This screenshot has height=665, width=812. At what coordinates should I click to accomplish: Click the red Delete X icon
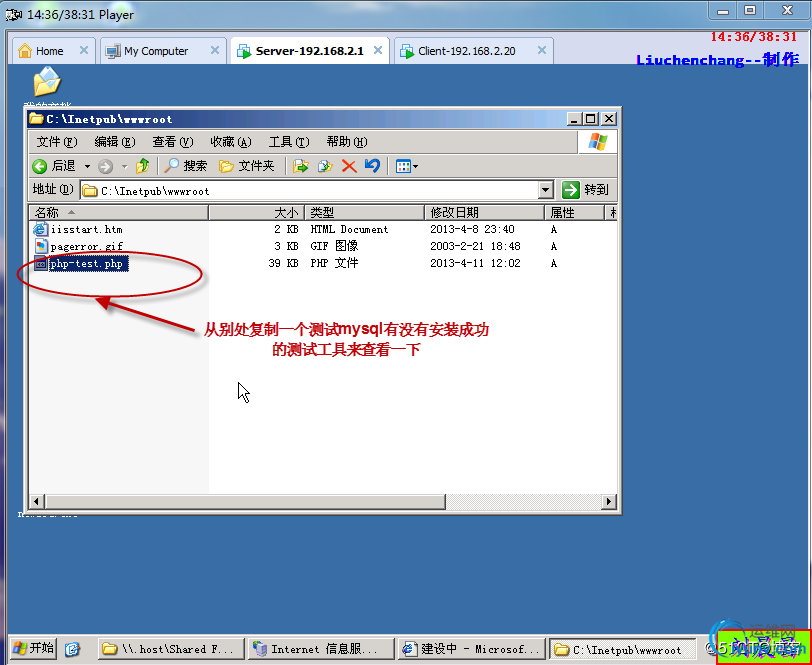349,166
